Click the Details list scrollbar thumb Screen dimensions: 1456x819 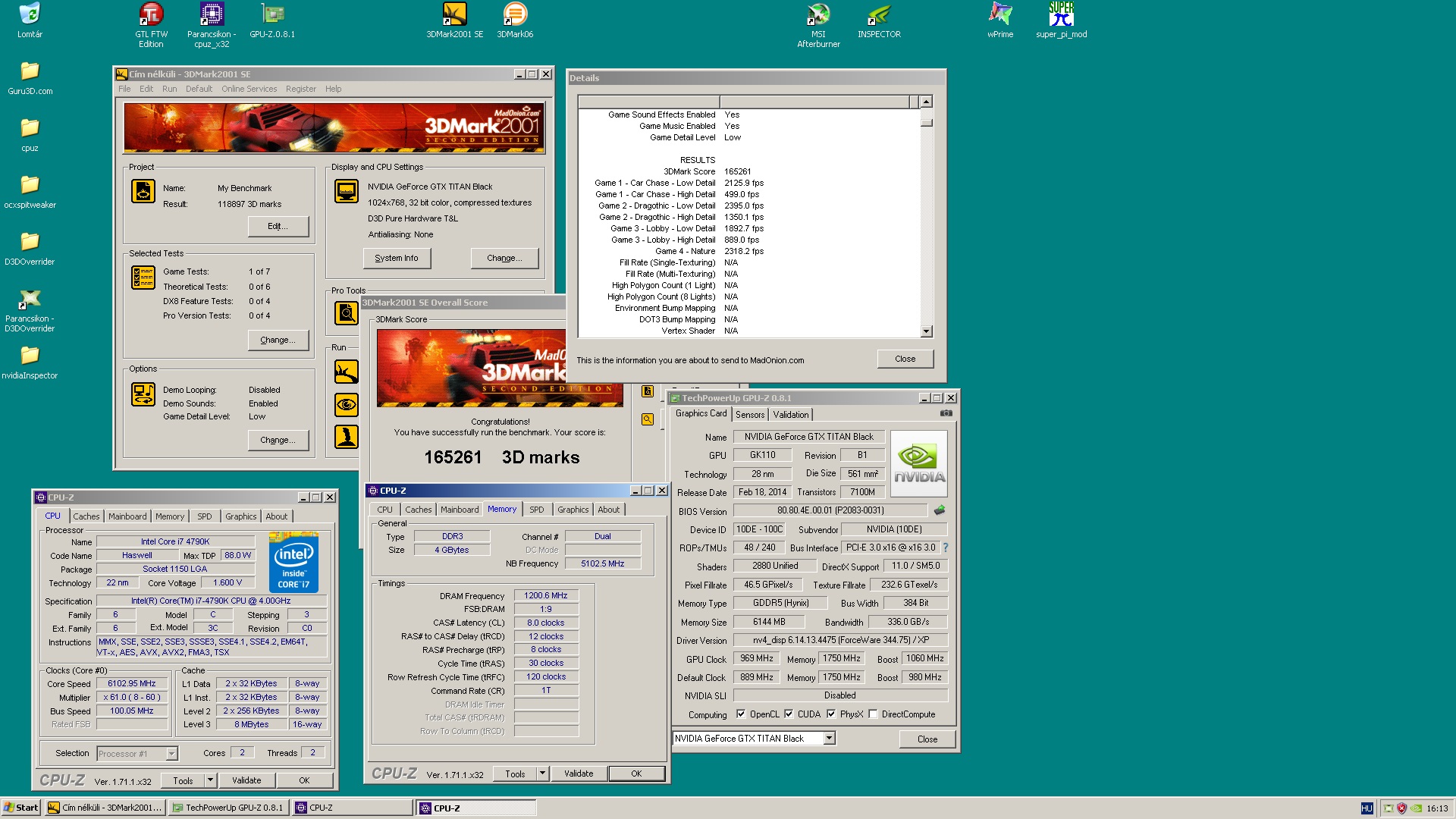pos(926,123)
